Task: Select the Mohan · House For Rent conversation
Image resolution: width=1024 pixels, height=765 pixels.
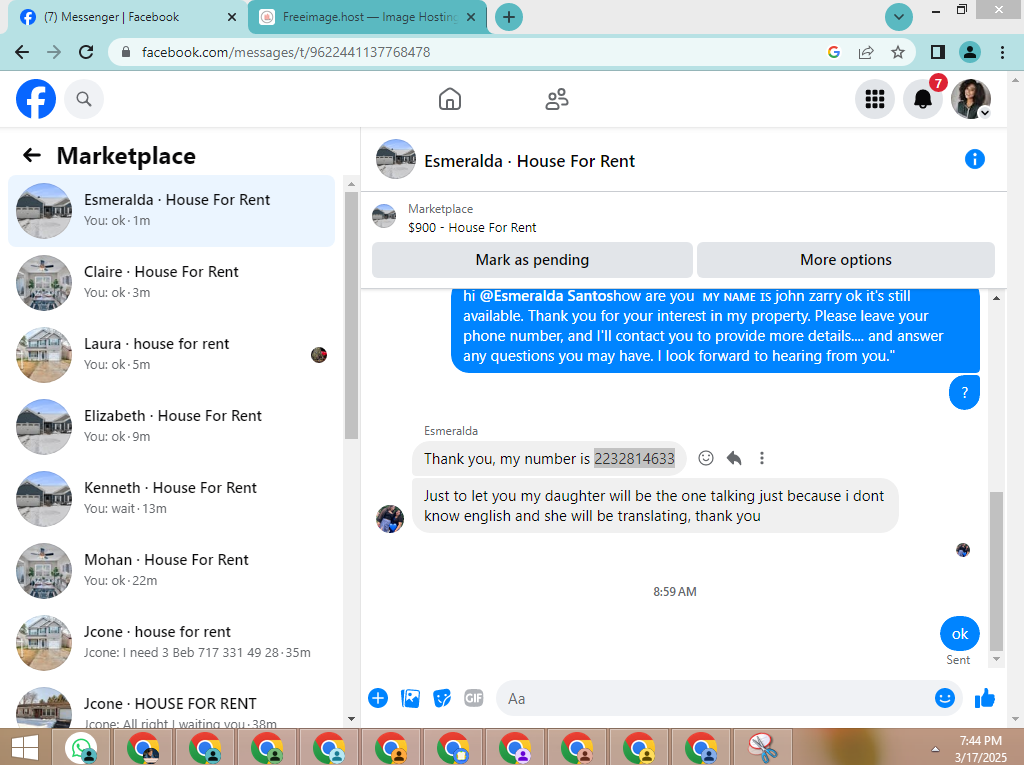Action: [171, 570]
